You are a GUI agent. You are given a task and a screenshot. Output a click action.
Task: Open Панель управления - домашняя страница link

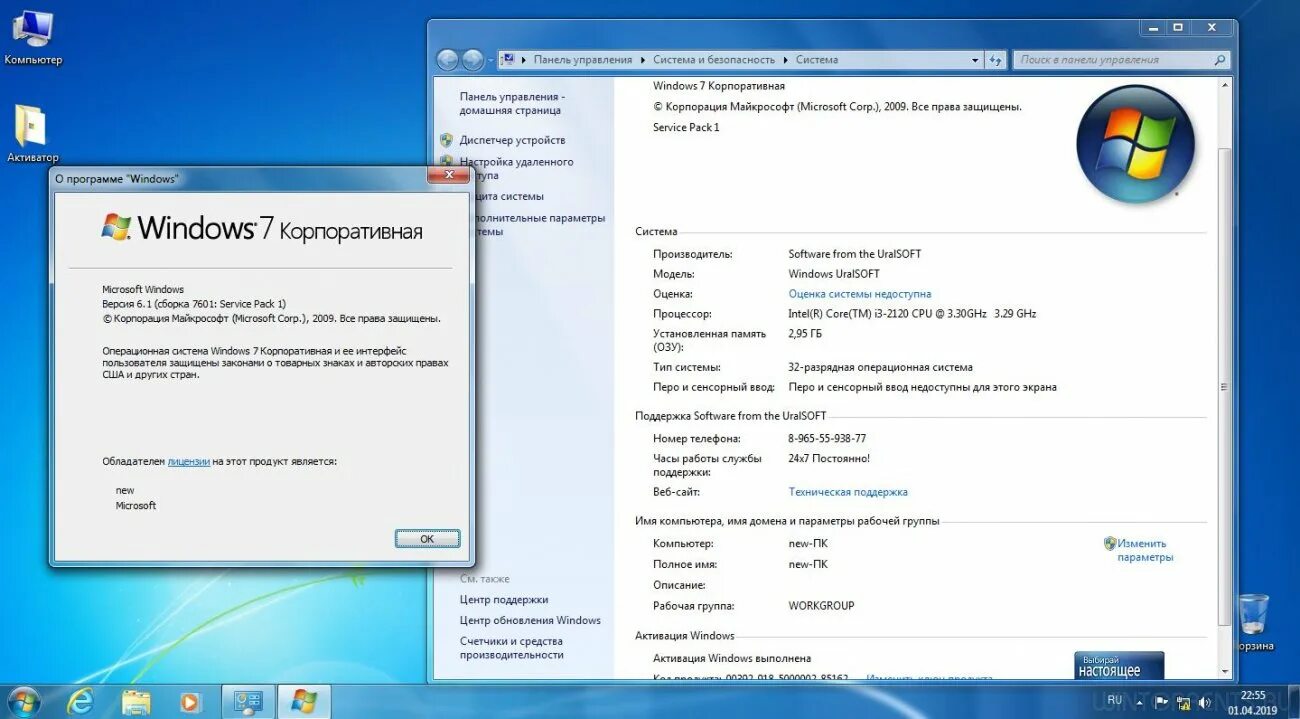[x=512, y=103]
